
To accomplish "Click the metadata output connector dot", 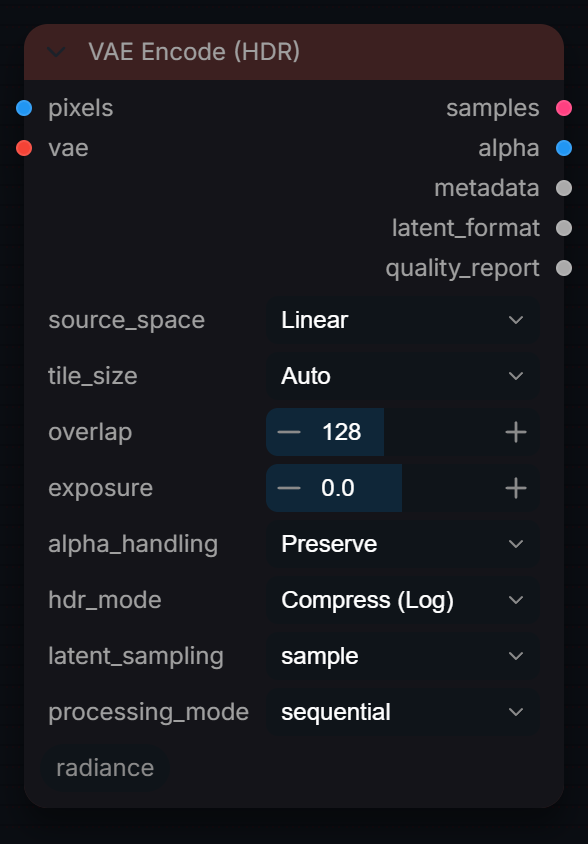I will (x=564, y=188).
